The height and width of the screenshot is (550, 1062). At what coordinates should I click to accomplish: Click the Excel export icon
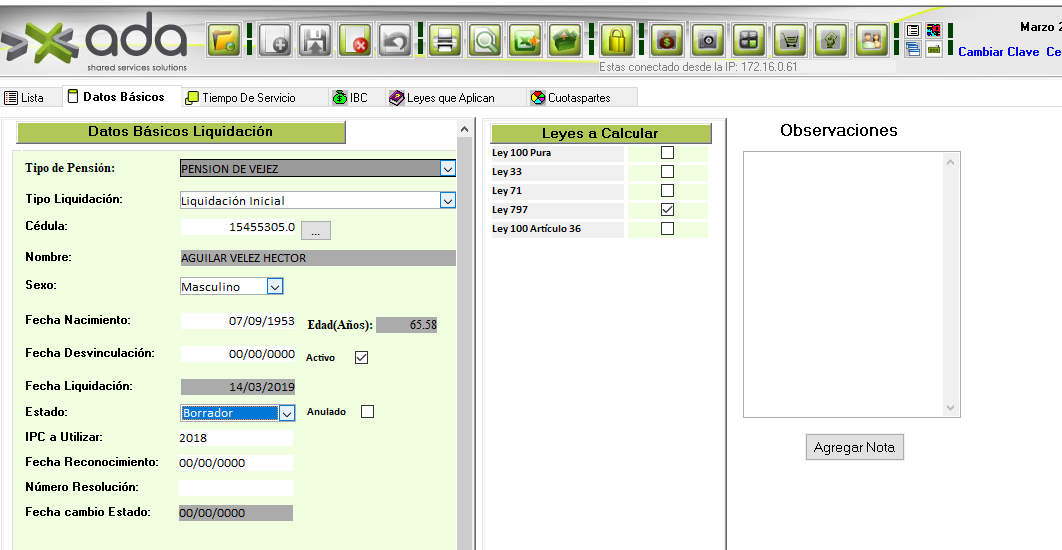(x=525, y=41)
